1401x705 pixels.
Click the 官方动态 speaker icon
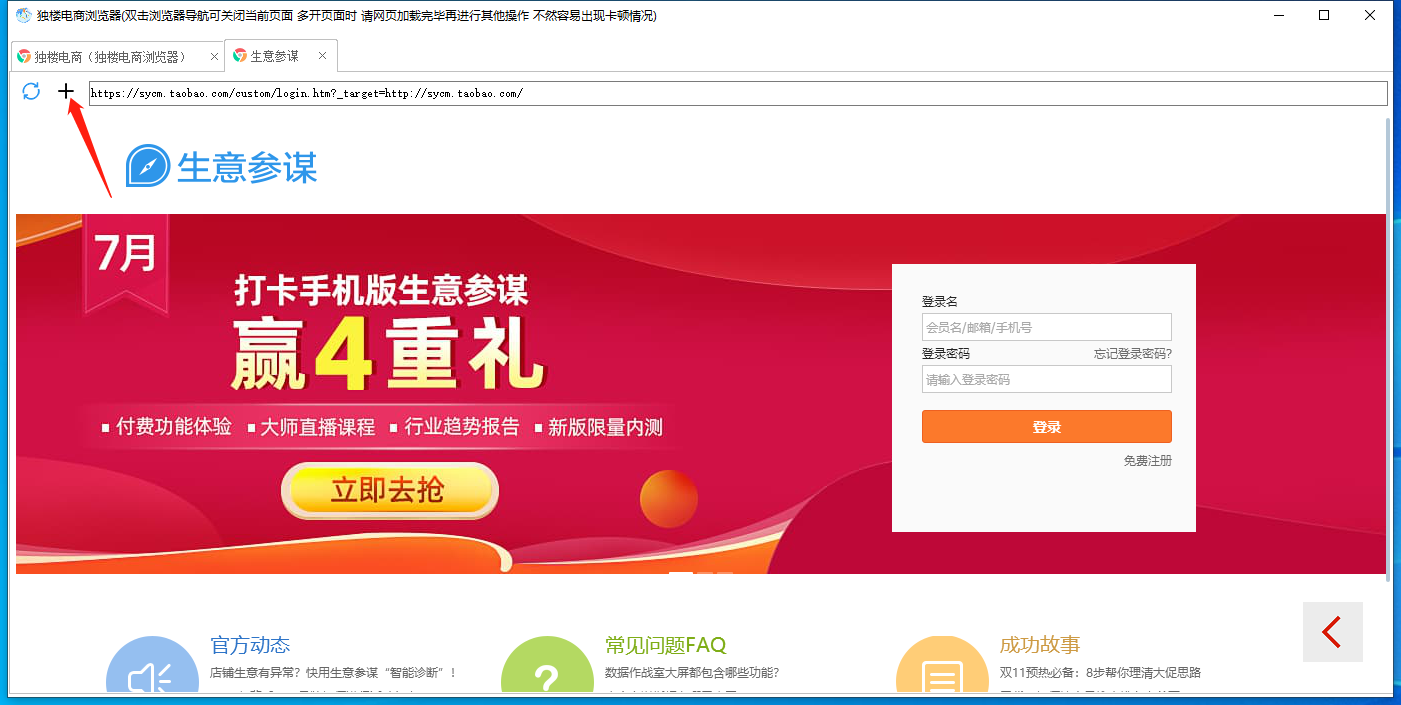tap(152, 670)
